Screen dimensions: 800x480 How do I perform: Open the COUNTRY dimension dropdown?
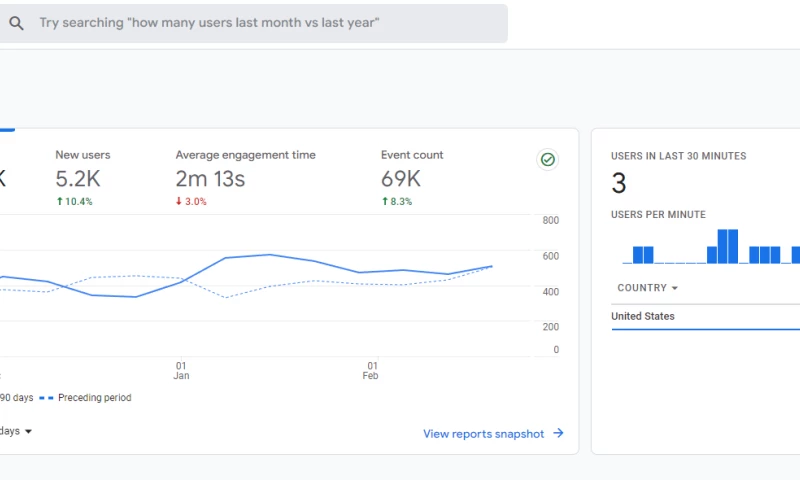pyautogui.click(x=647, y=288)
